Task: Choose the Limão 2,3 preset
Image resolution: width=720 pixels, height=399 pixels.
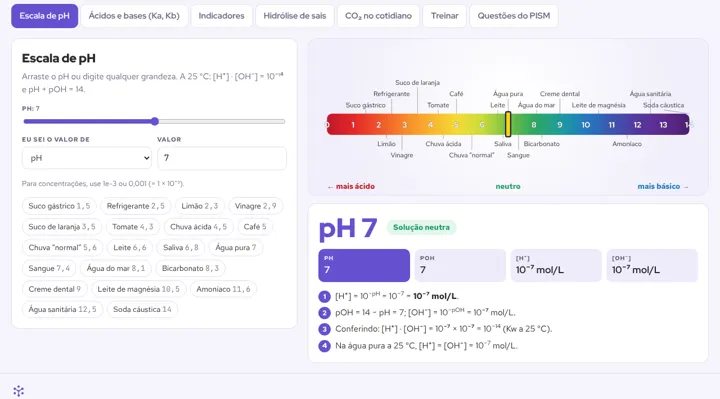Action: tap(199, 206)
